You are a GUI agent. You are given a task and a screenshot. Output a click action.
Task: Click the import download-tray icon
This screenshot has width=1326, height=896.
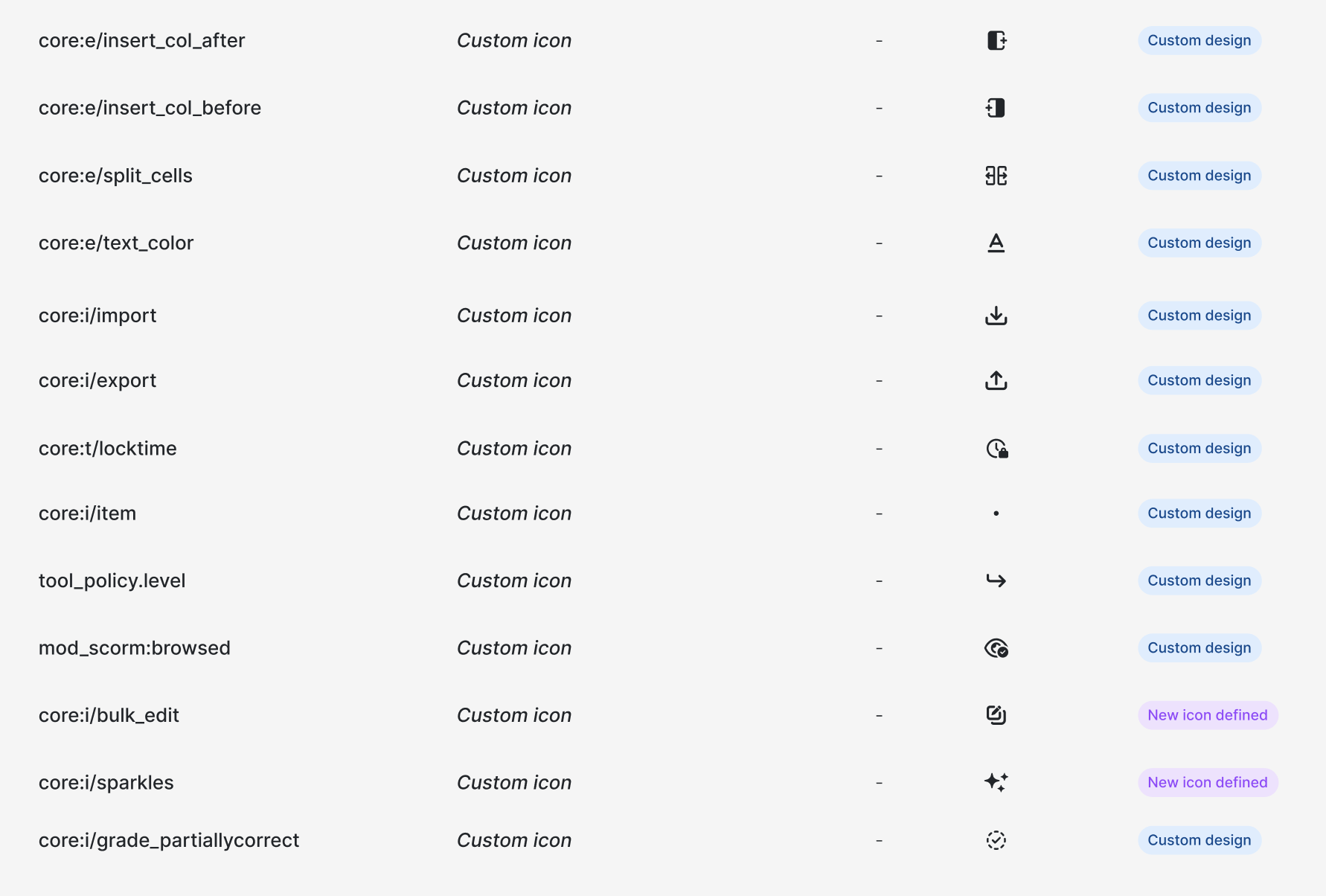[996, 316]
